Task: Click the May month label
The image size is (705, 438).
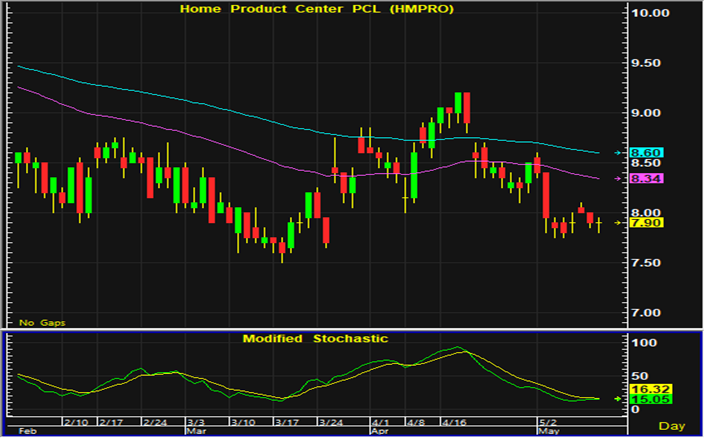Action: [x=549, y=431]
